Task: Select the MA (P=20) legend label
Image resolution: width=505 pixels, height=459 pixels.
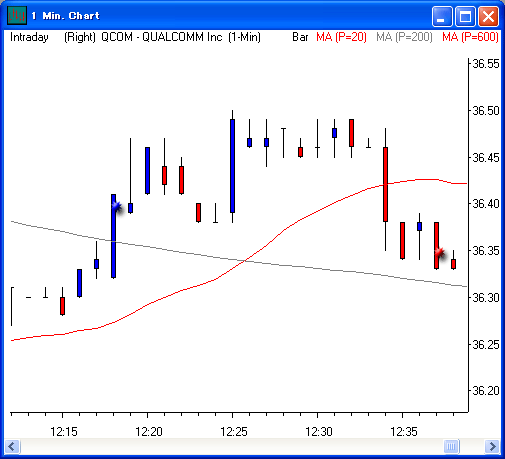Action: 341,37
